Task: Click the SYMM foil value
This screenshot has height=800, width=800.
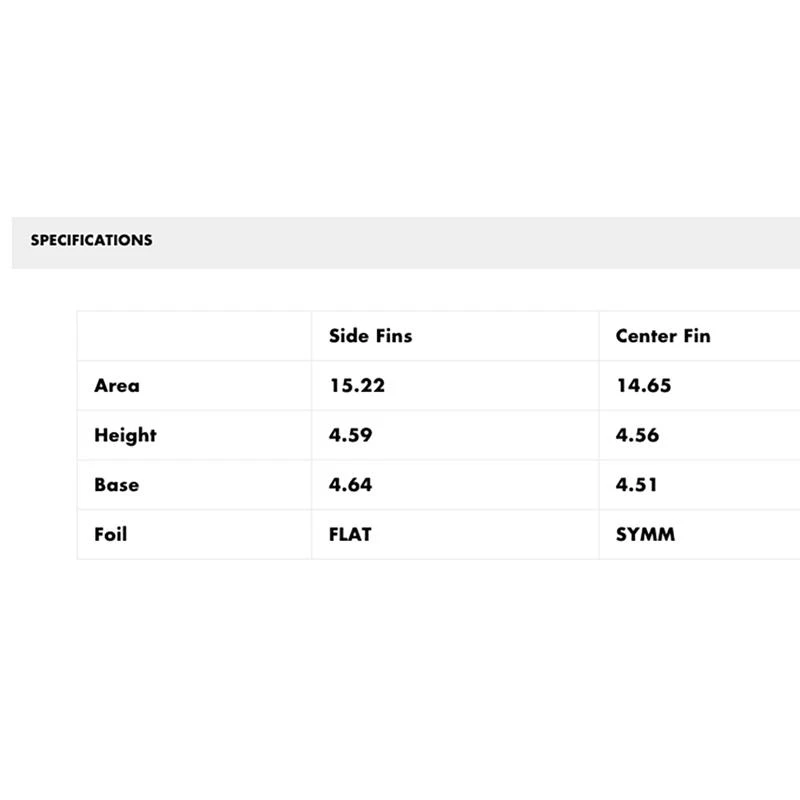Action: tap(645, 534)
